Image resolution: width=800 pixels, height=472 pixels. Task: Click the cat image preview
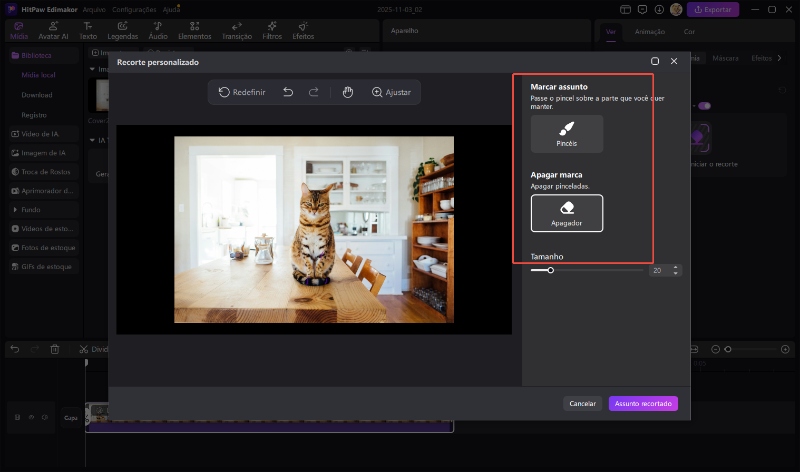[x=314, y=228]
